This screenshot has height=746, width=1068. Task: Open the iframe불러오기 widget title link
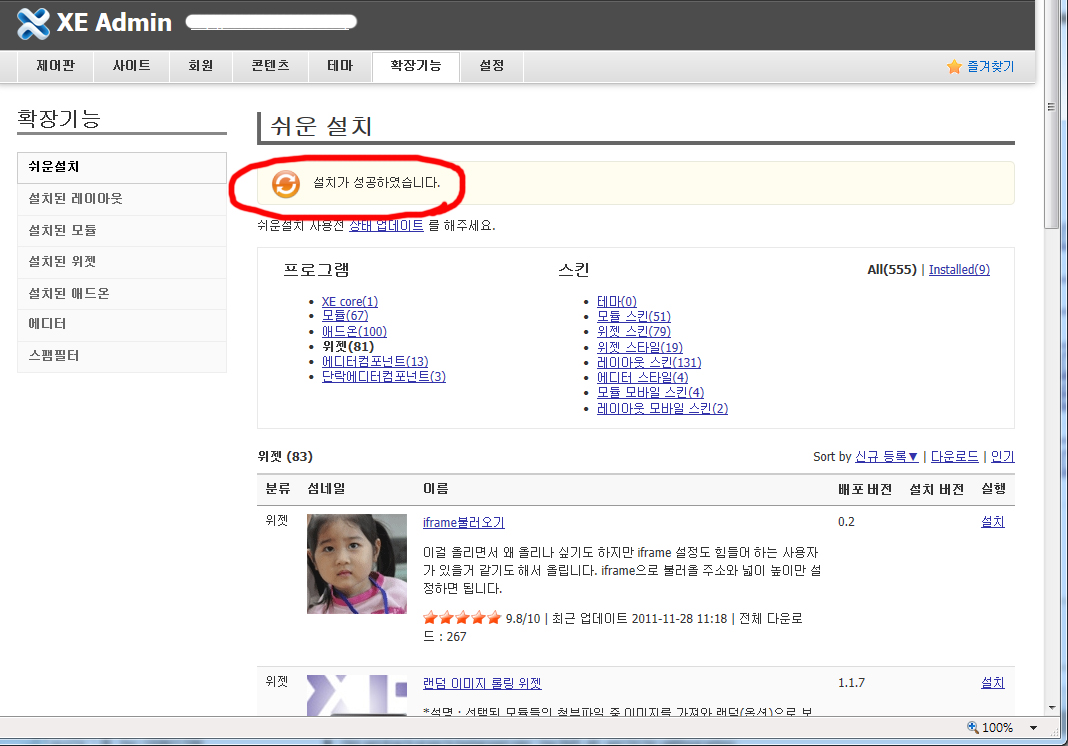(463, 523)
